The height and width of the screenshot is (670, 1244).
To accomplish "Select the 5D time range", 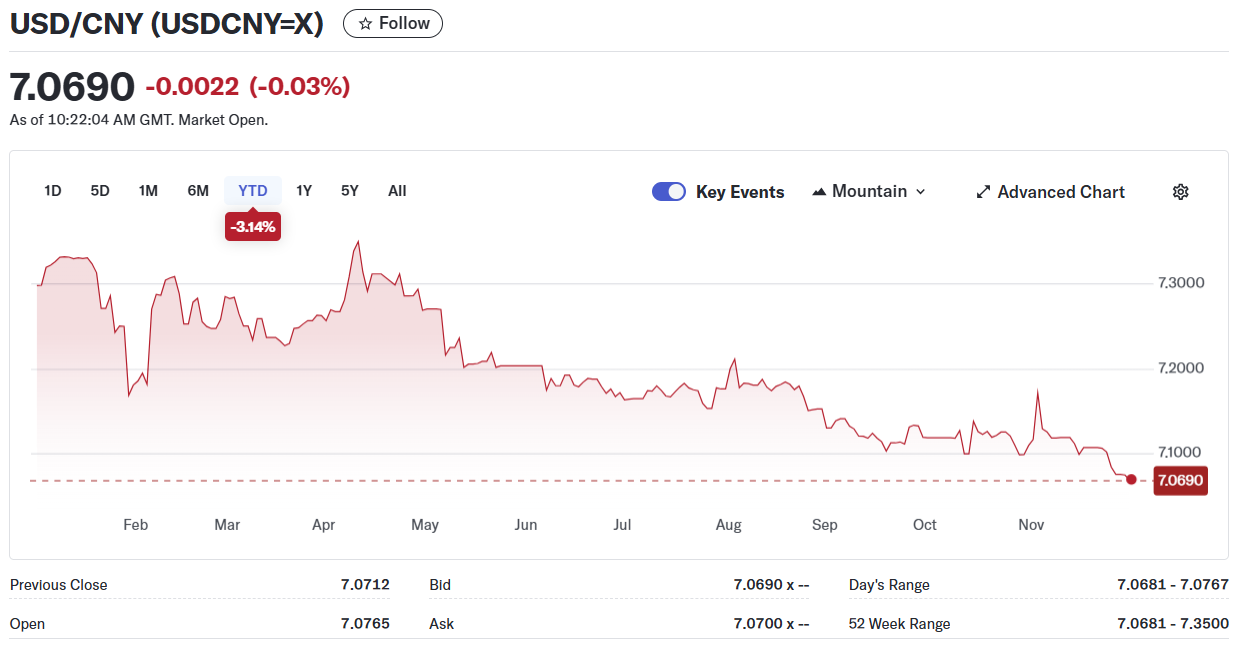I will [x=100, y=191].
